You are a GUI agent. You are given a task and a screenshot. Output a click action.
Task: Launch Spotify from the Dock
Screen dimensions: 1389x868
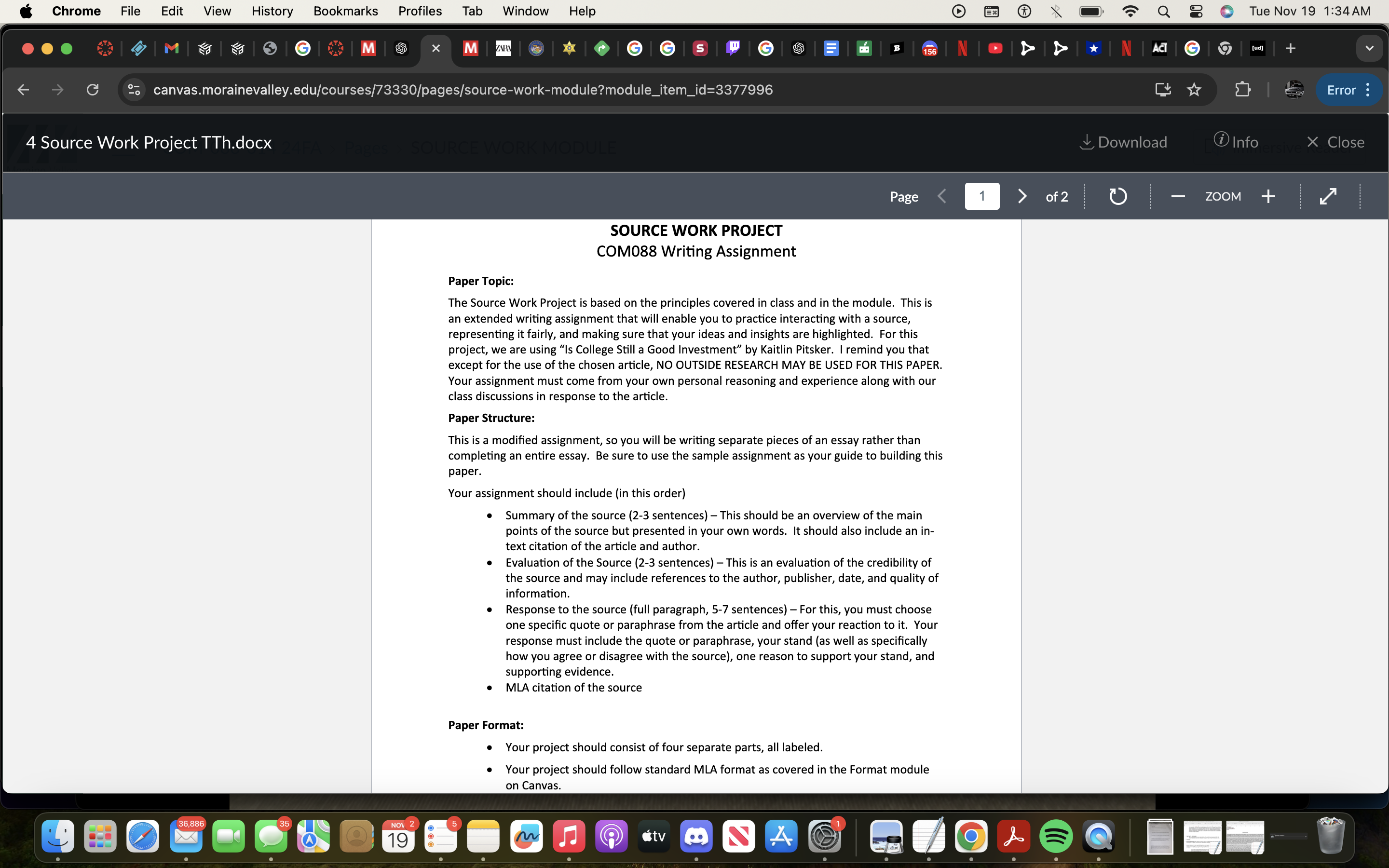1057,837
